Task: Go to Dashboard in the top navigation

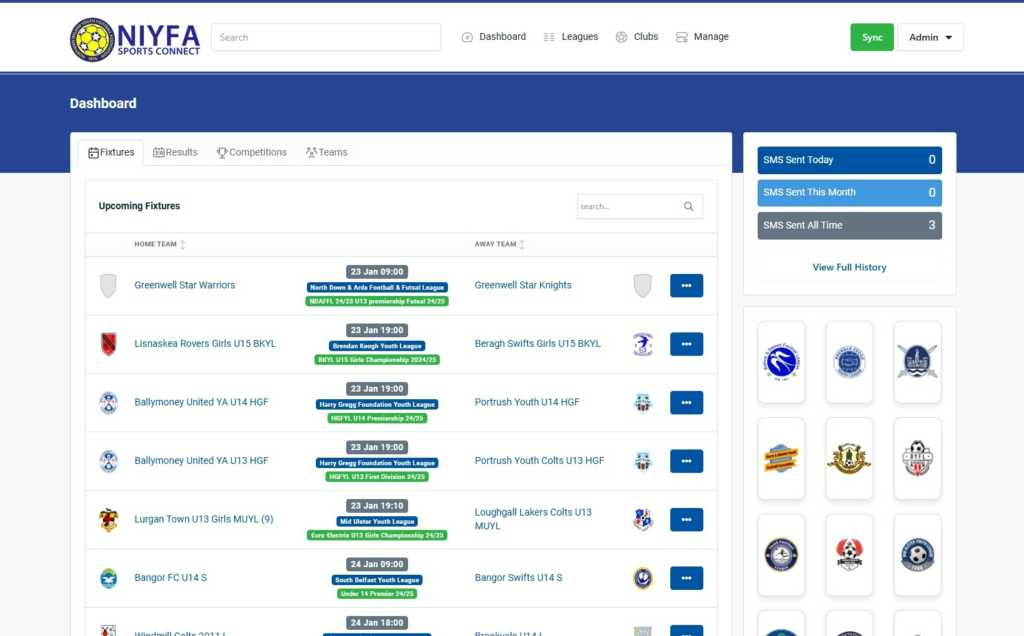Action: [x=494, y=37]
